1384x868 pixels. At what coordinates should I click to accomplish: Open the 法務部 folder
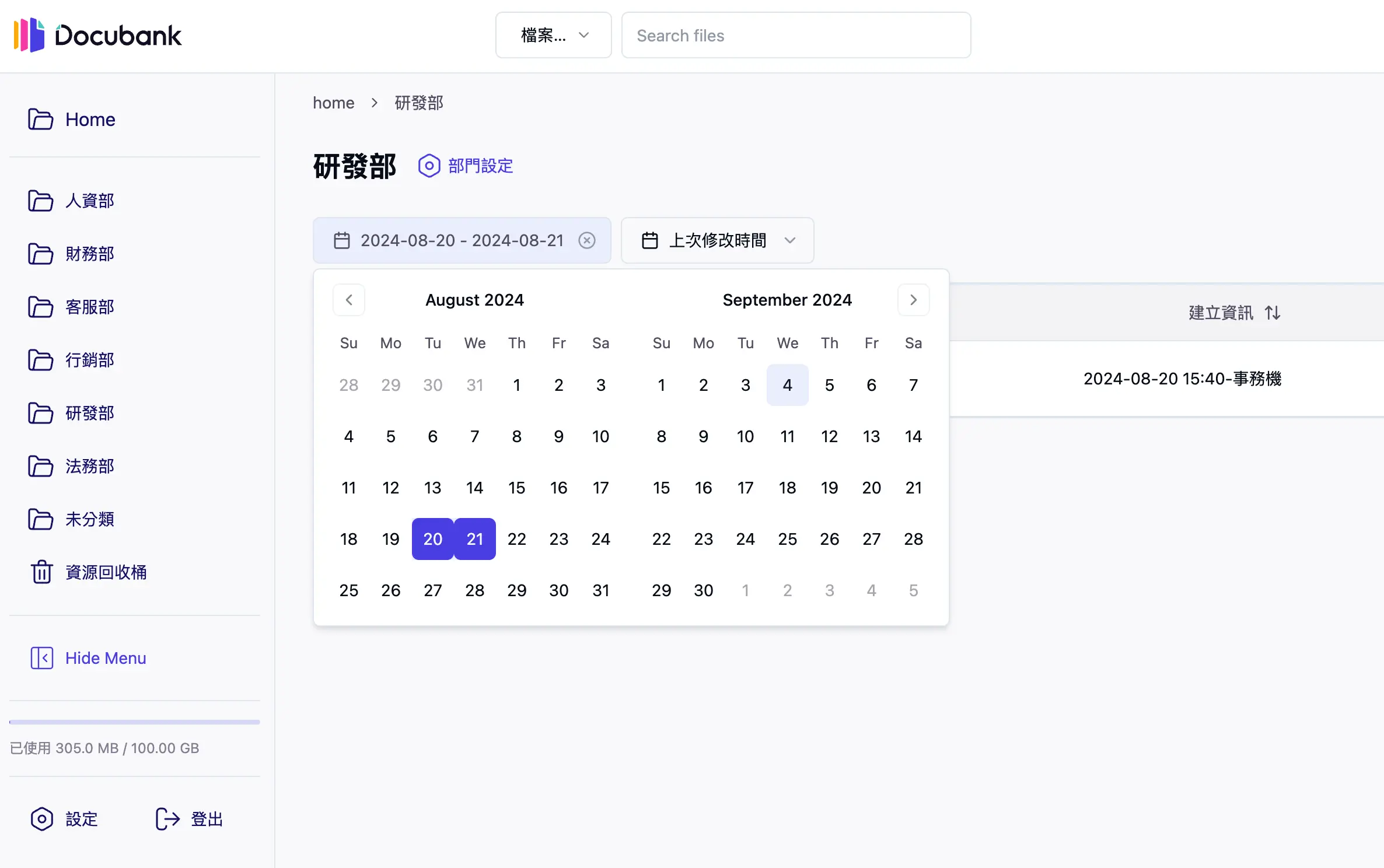89,466
